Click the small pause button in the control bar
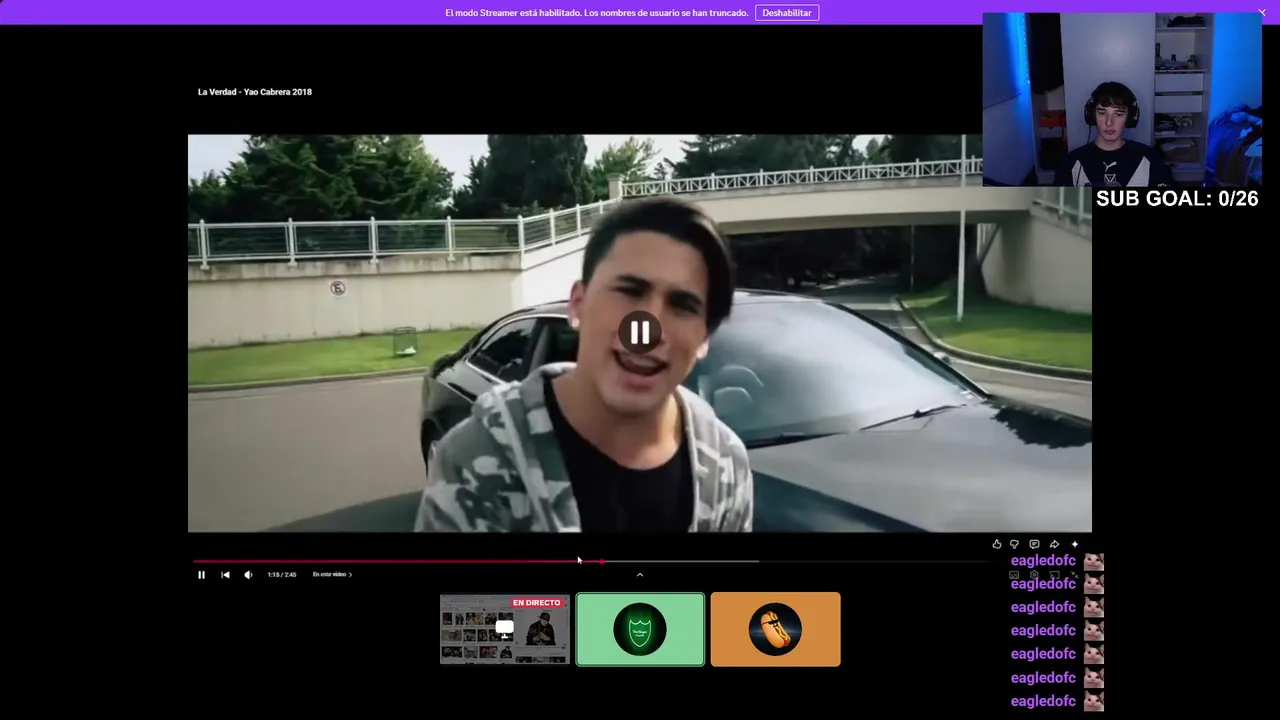This screenshot has height=720, width=1280. pos(201,575)
